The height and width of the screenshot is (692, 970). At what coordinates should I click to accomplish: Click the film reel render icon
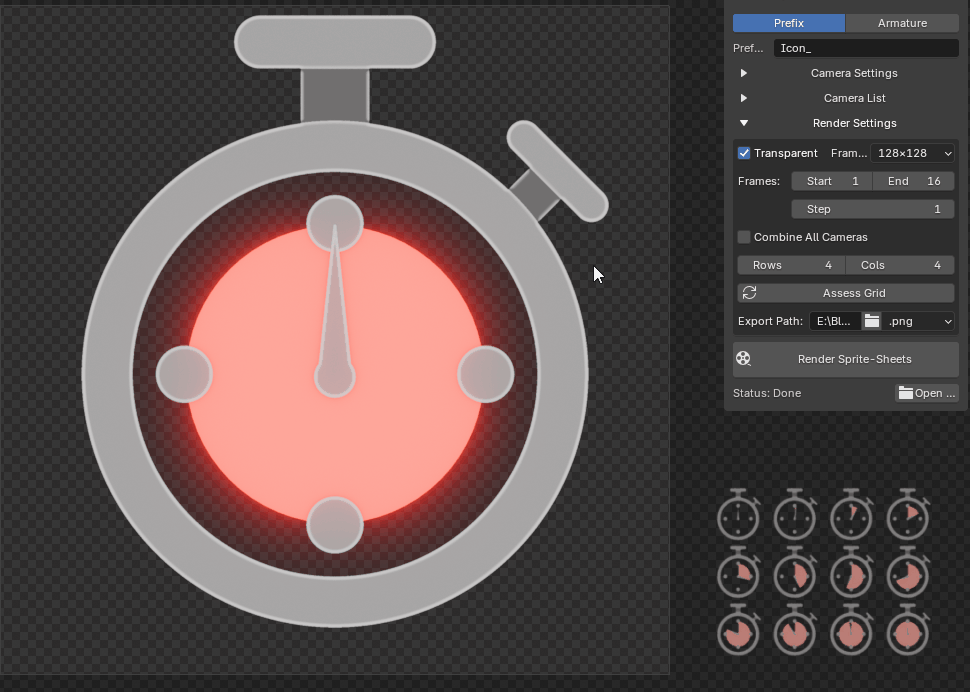click(743, 359)
